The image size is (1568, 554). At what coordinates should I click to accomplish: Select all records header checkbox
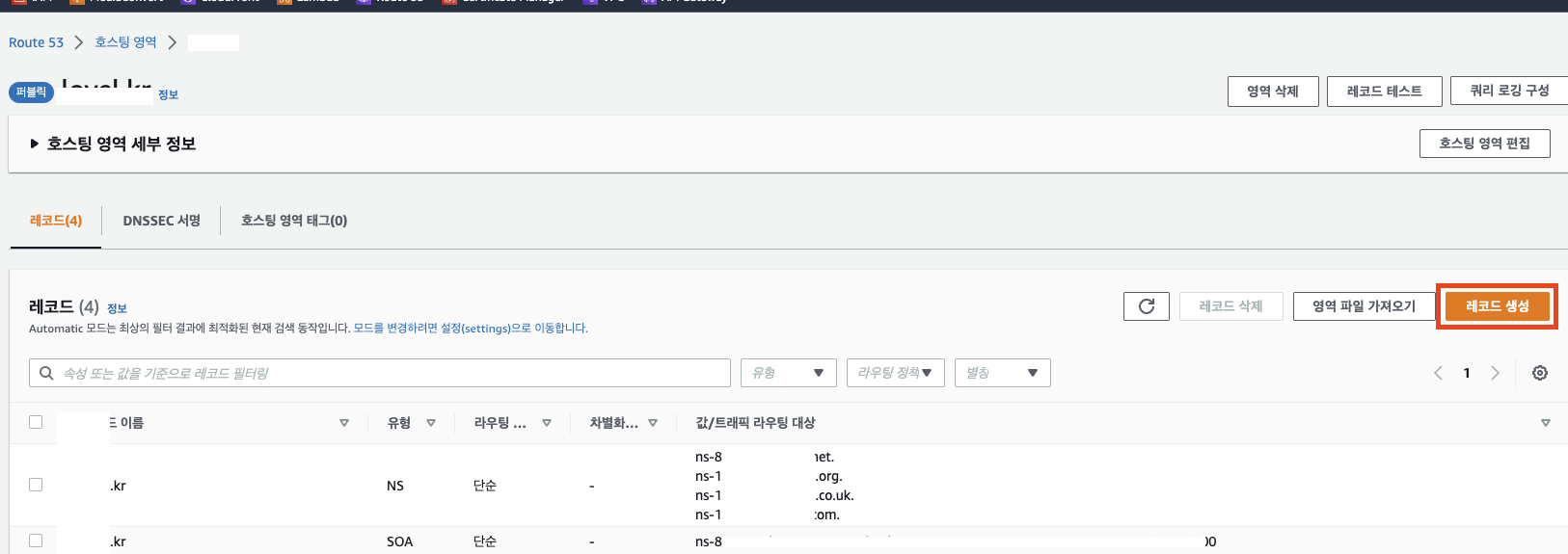point(36,422)
